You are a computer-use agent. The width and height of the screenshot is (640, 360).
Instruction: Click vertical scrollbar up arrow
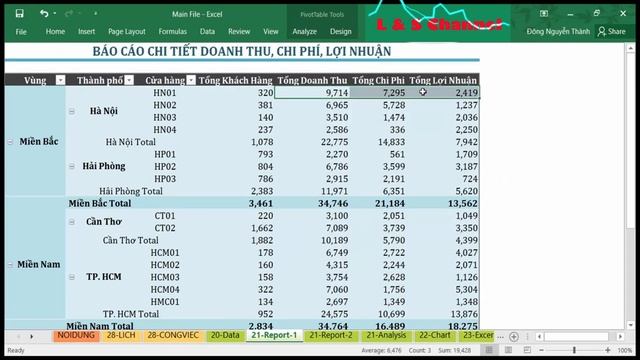(630, 49)
